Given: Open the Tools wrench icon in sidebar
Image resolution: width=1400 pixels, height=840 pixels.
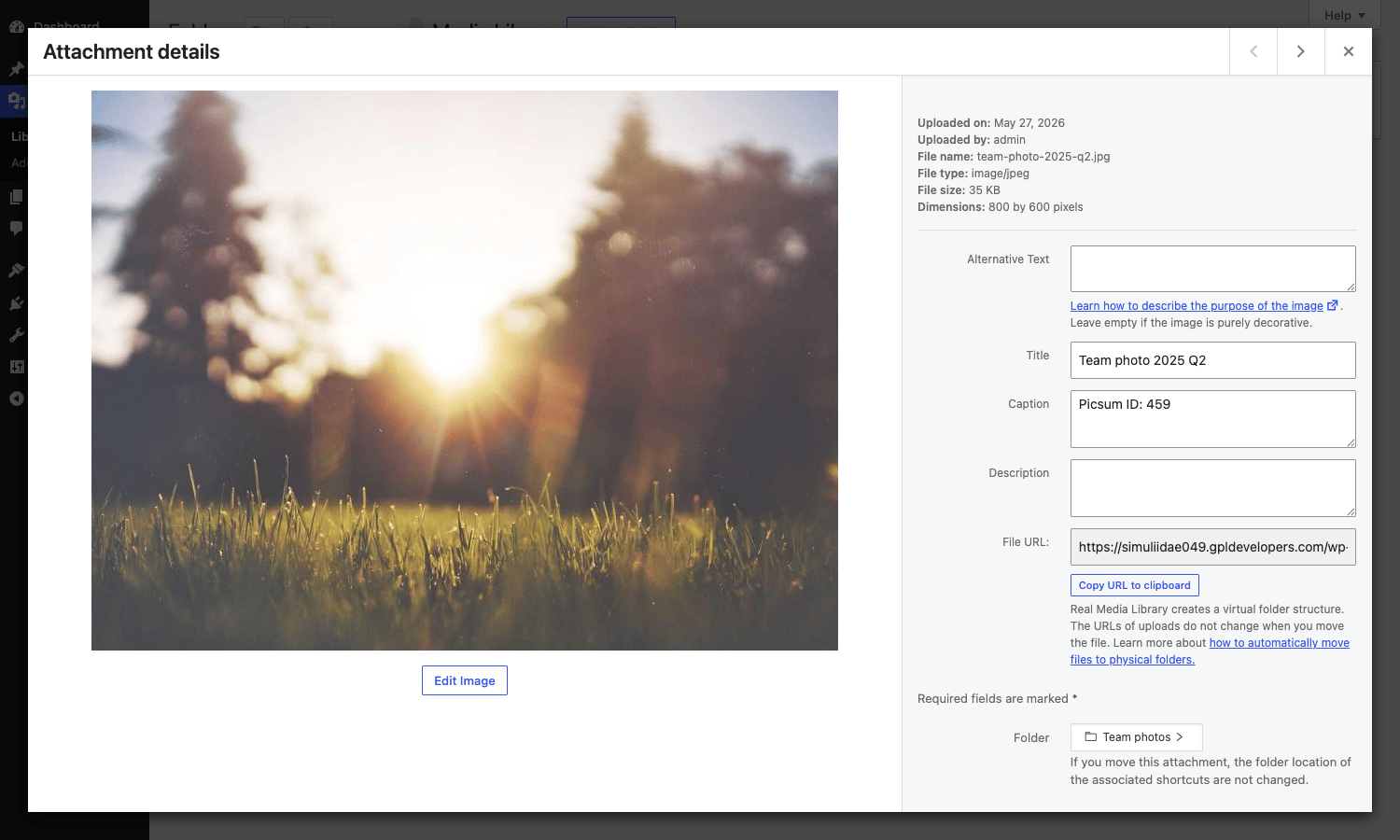Looking at the screenshot, I should pyautogui.click(x=16, y=335).
